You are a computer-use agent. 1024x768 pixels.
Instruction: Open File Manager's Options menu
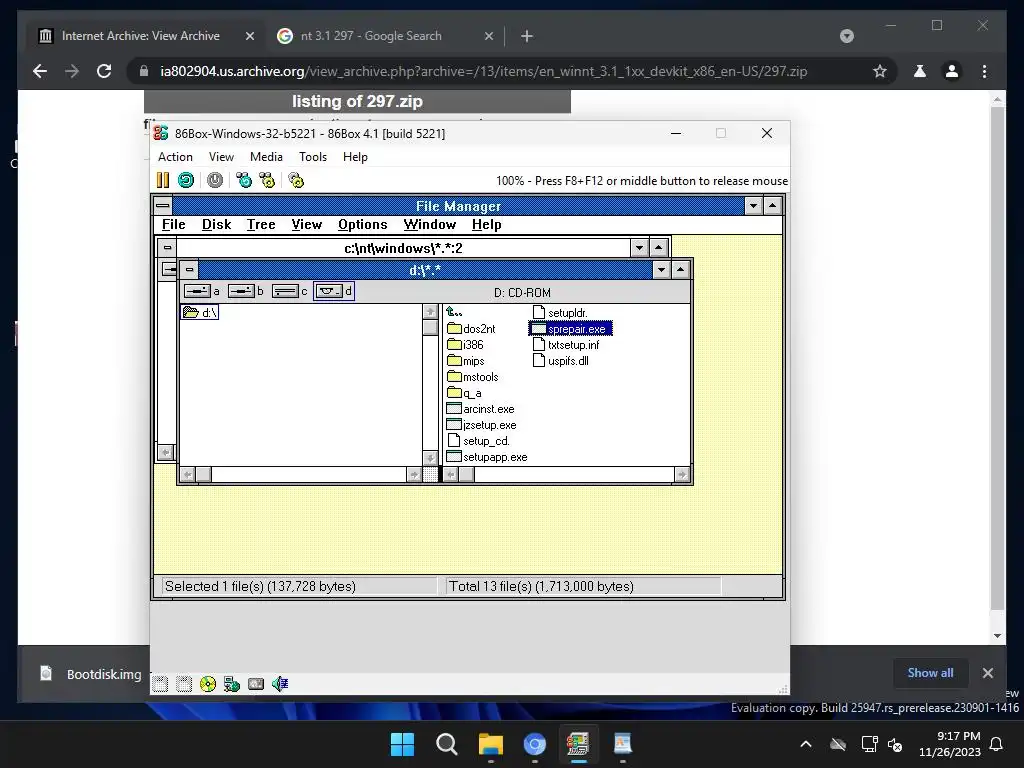[362, 225]
